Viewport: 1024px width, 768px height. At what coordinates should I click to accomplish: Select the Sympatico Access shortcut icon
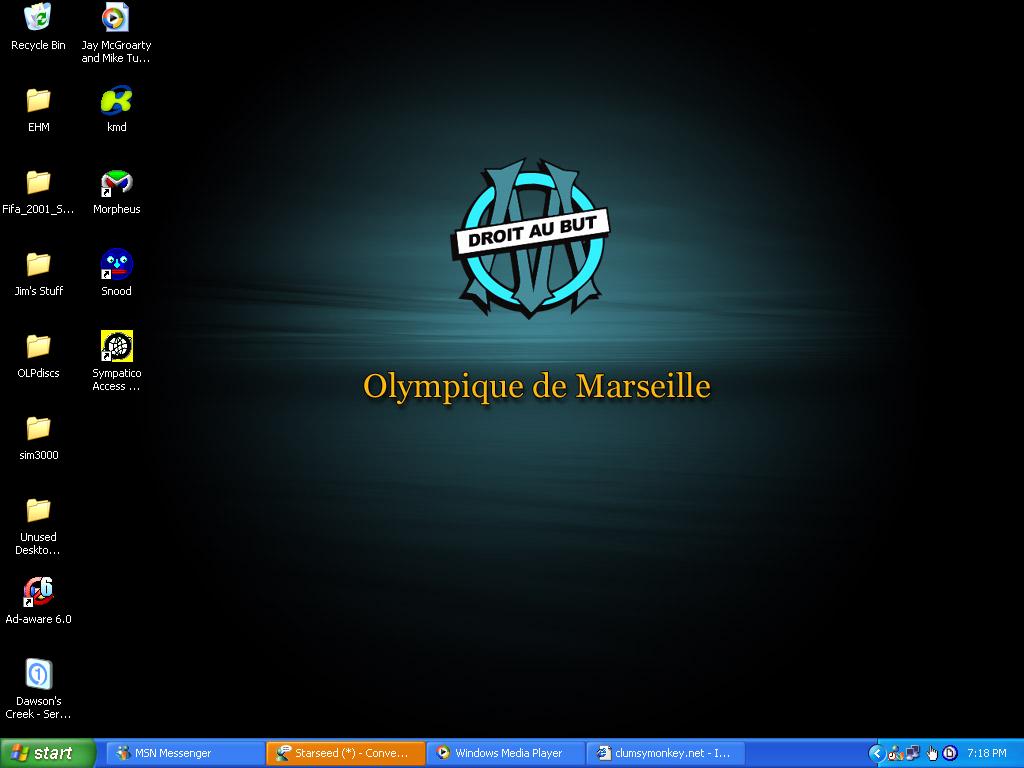(x=116, y=347)
